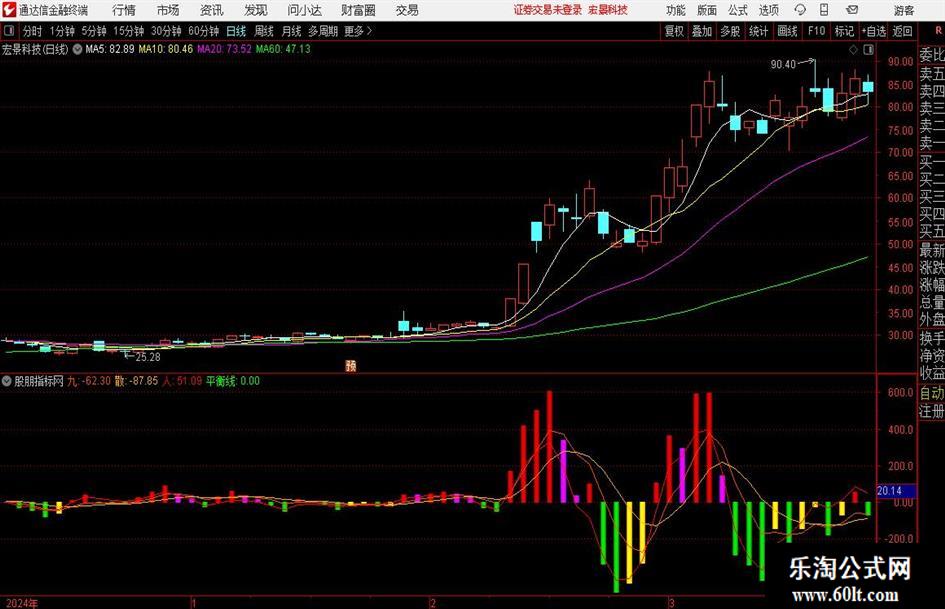This screenshot has height=609, width=945.
Task: Open the mobile phone icon
Action: point(824,10)
